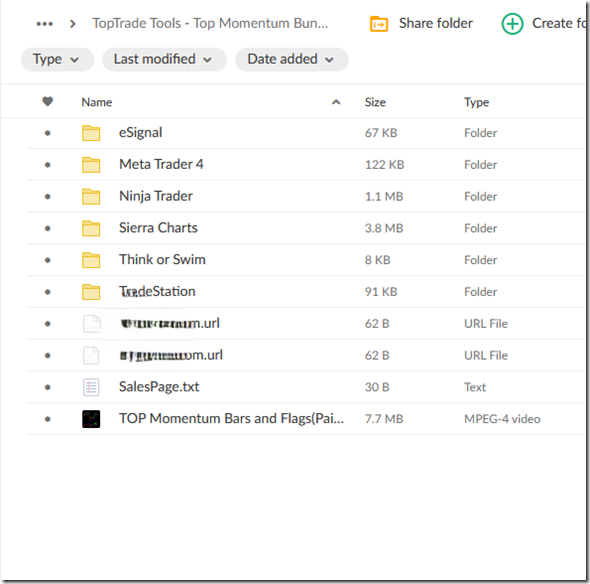
Task: Open the eSignal folder name
Action: 140,133
